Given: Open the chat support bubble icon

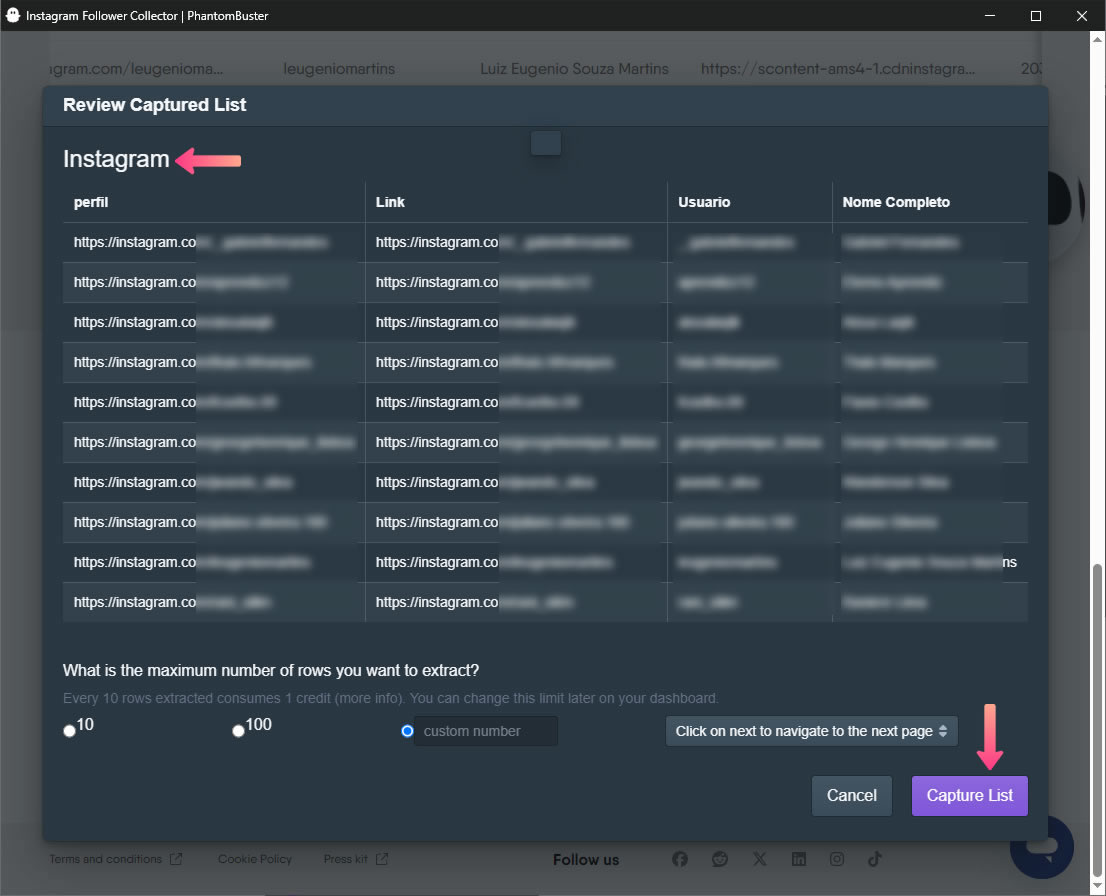Looking at the screenshot, I should 1042,847.
